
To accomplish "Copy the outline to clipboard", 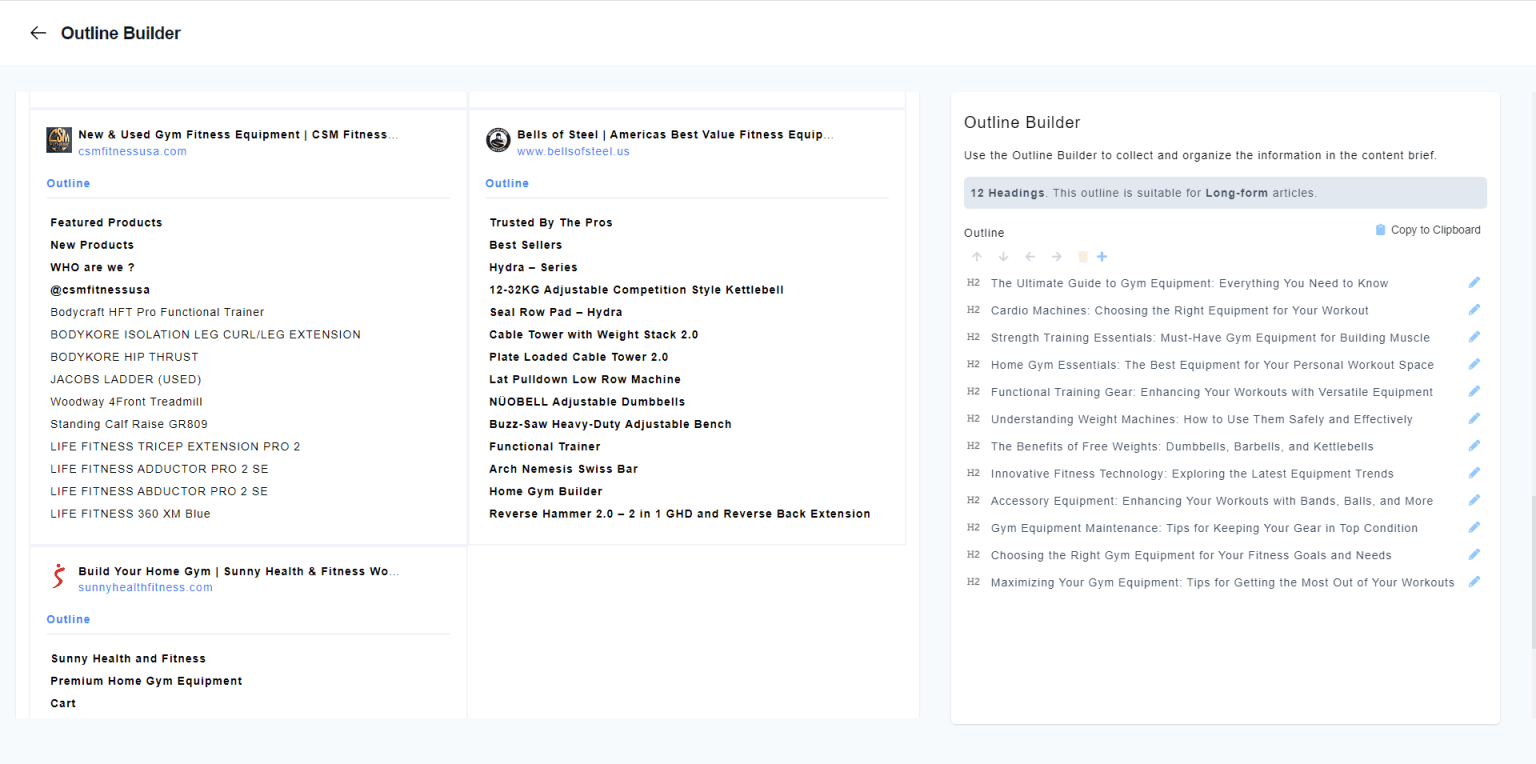I will pyautogui.click(x=1427, y=230).
